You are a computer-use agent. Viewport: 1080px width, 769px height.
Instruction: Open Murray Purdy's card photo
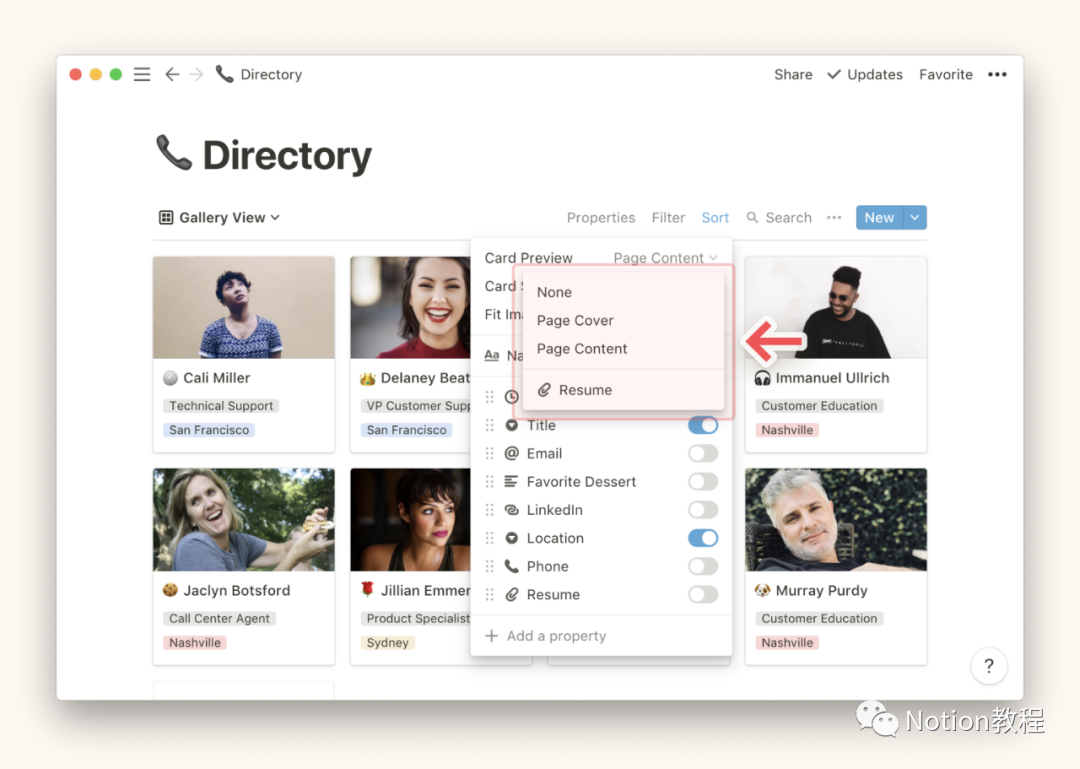pos(835,520)
